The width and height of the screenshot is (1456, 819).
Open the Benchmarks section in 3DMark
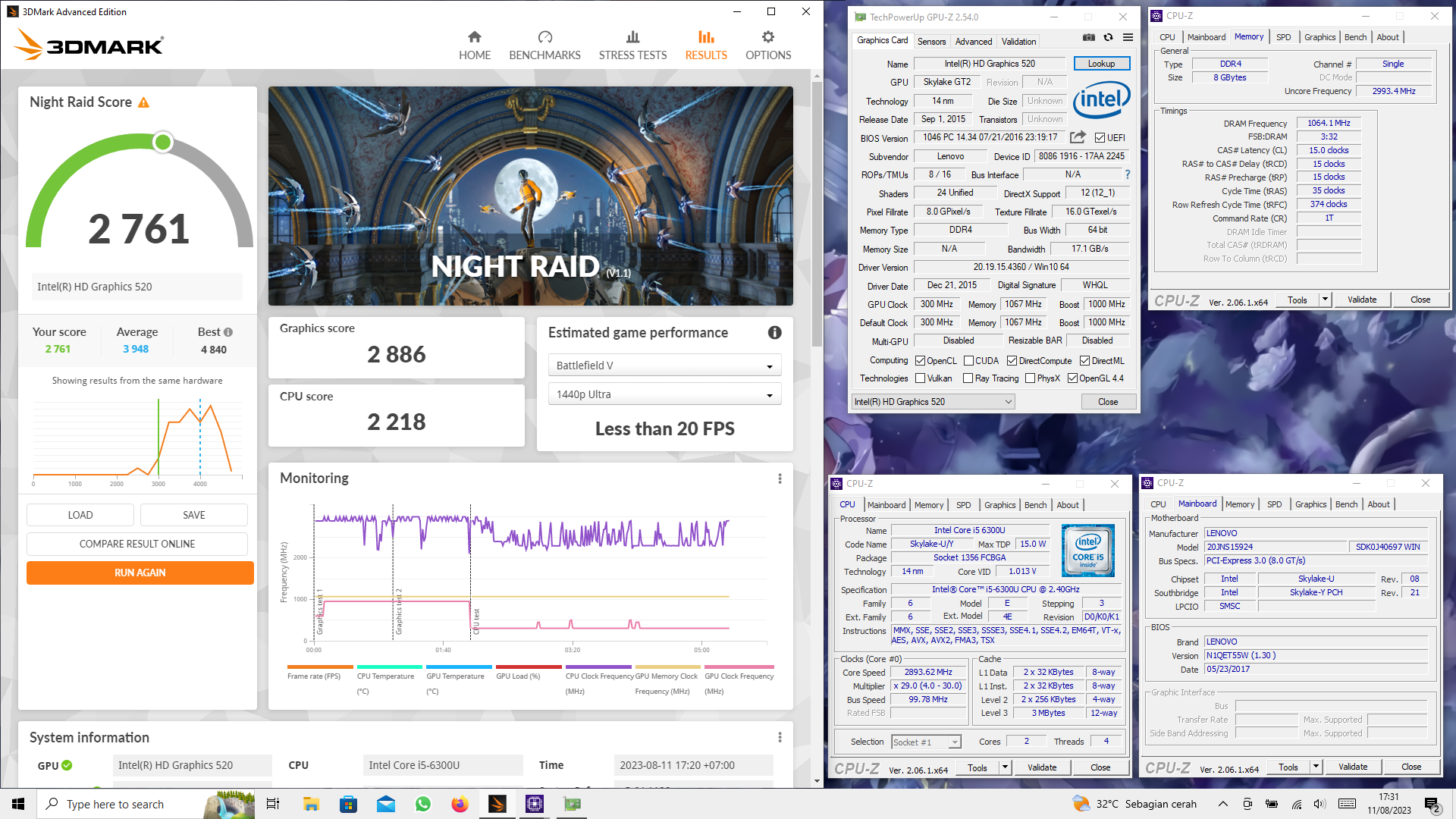544,45
